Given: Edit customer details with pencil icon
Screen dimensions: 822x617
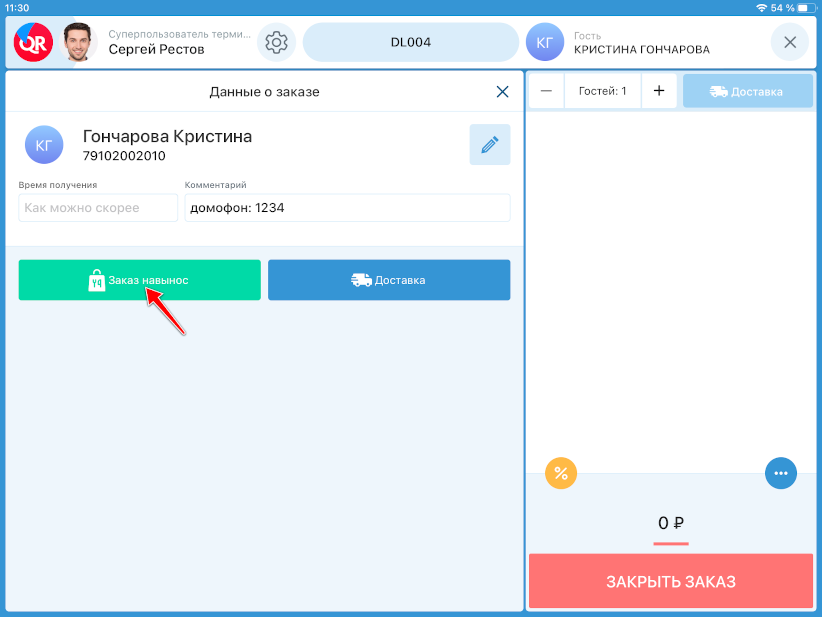Looking at the screenshot, I should 490,145.
